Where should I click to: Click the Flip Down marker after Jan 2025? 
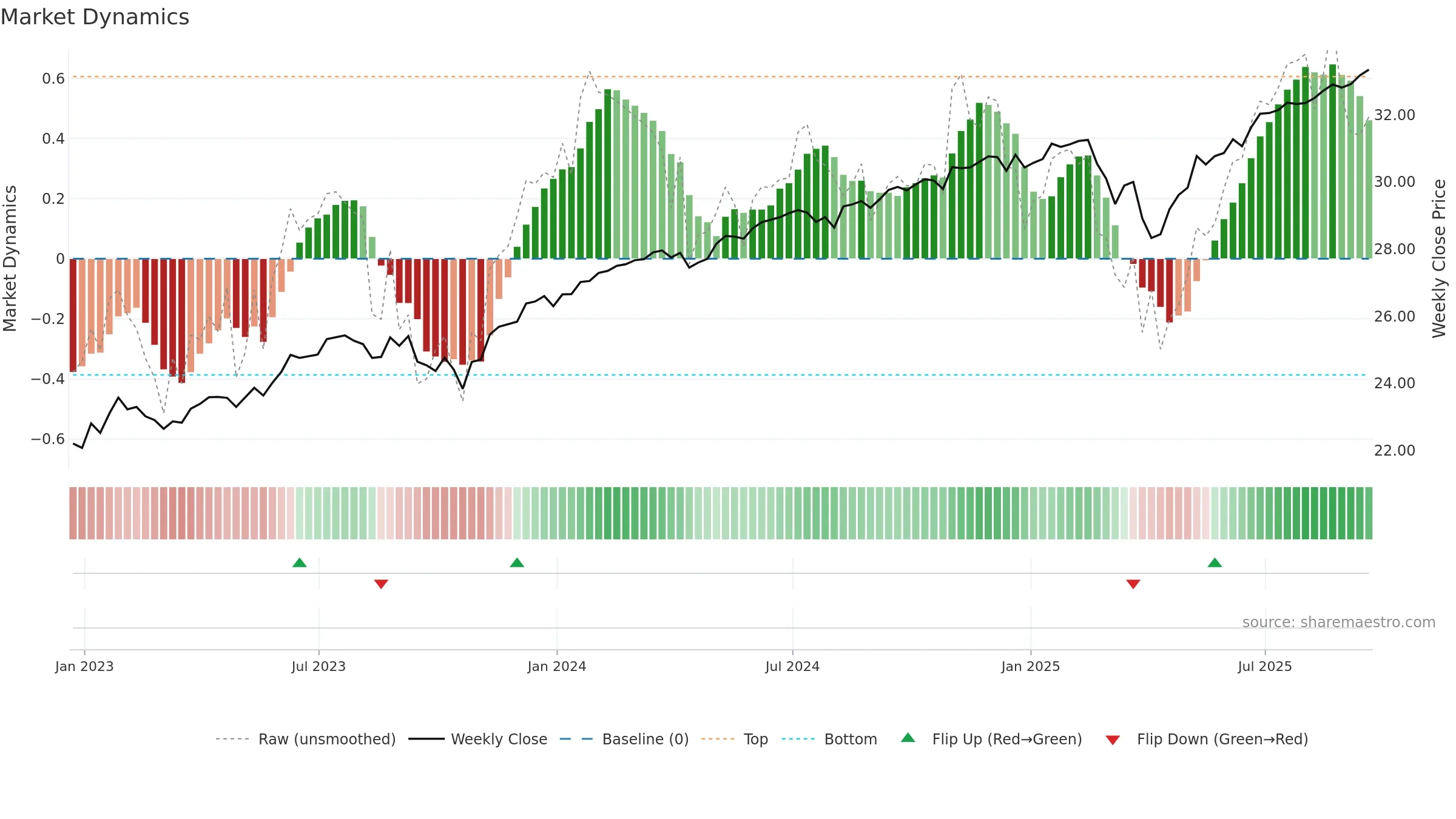click(1133, 584)
